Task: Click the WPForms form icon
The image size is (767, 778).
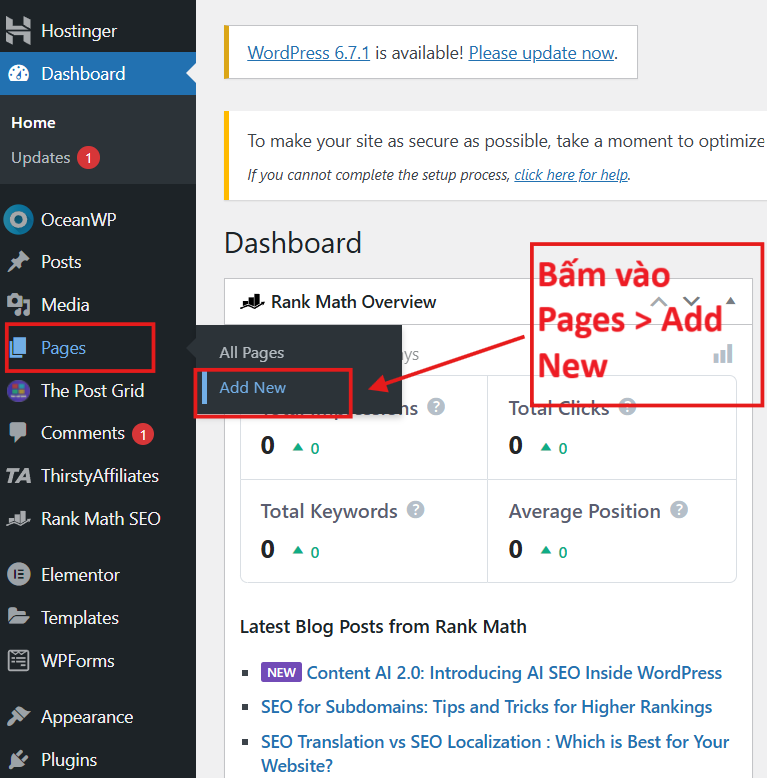Action: [x=18, y=660]
